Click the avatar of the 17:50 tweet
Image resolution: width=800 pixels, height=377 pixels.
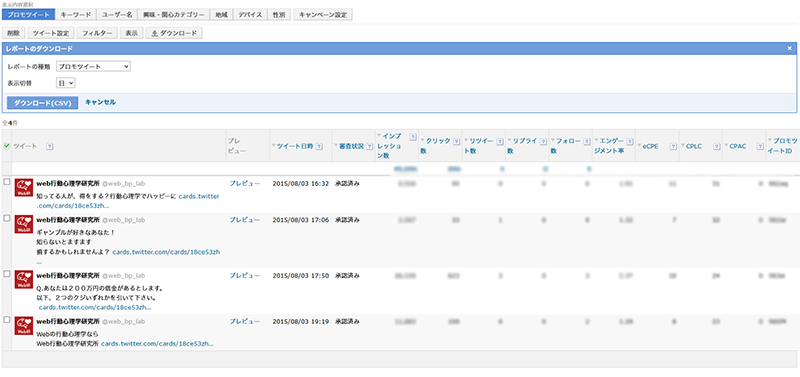(23, 280)
